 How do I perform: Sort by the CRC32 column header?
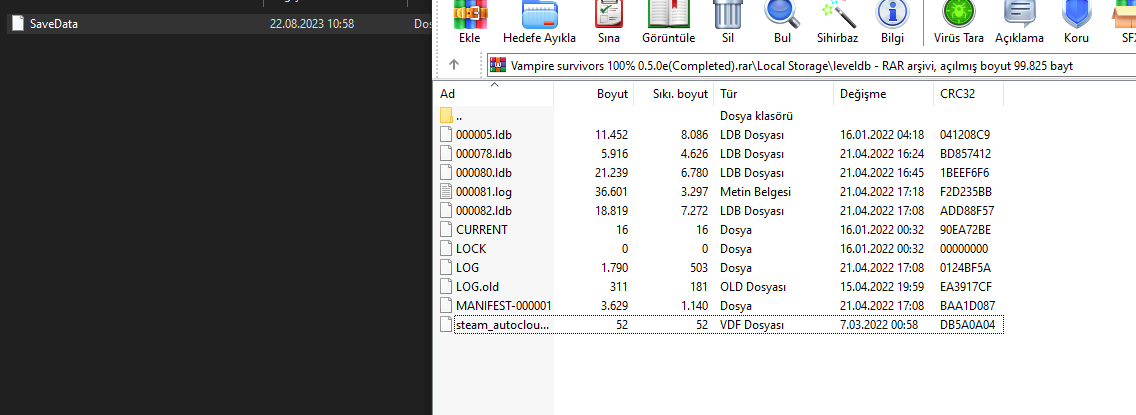click(969, 94)
